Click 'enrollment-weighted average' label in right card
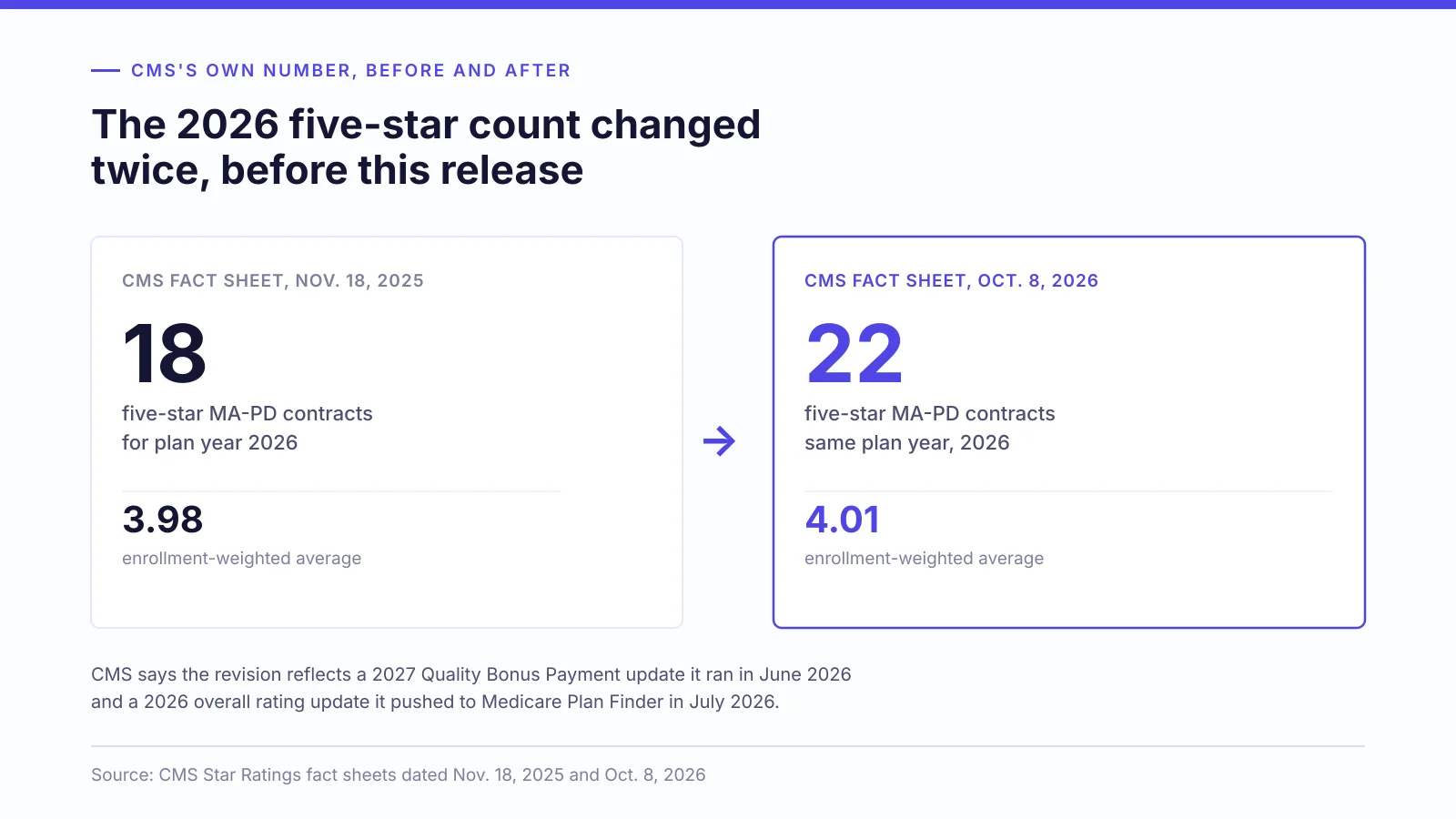Viewport: 1456px width, 819px height. [925, 558]
